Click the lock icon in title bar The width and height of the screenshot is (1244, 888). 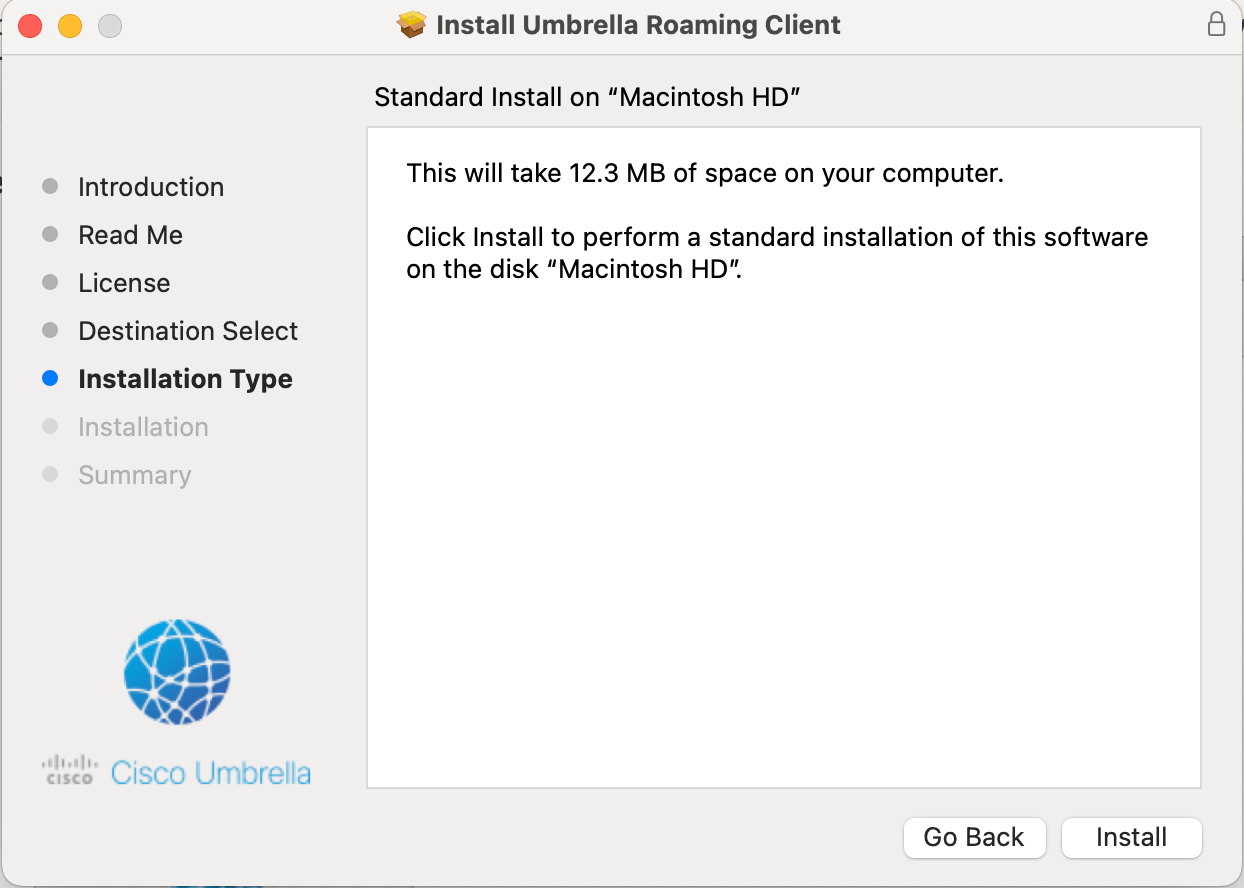(1216, 25)
